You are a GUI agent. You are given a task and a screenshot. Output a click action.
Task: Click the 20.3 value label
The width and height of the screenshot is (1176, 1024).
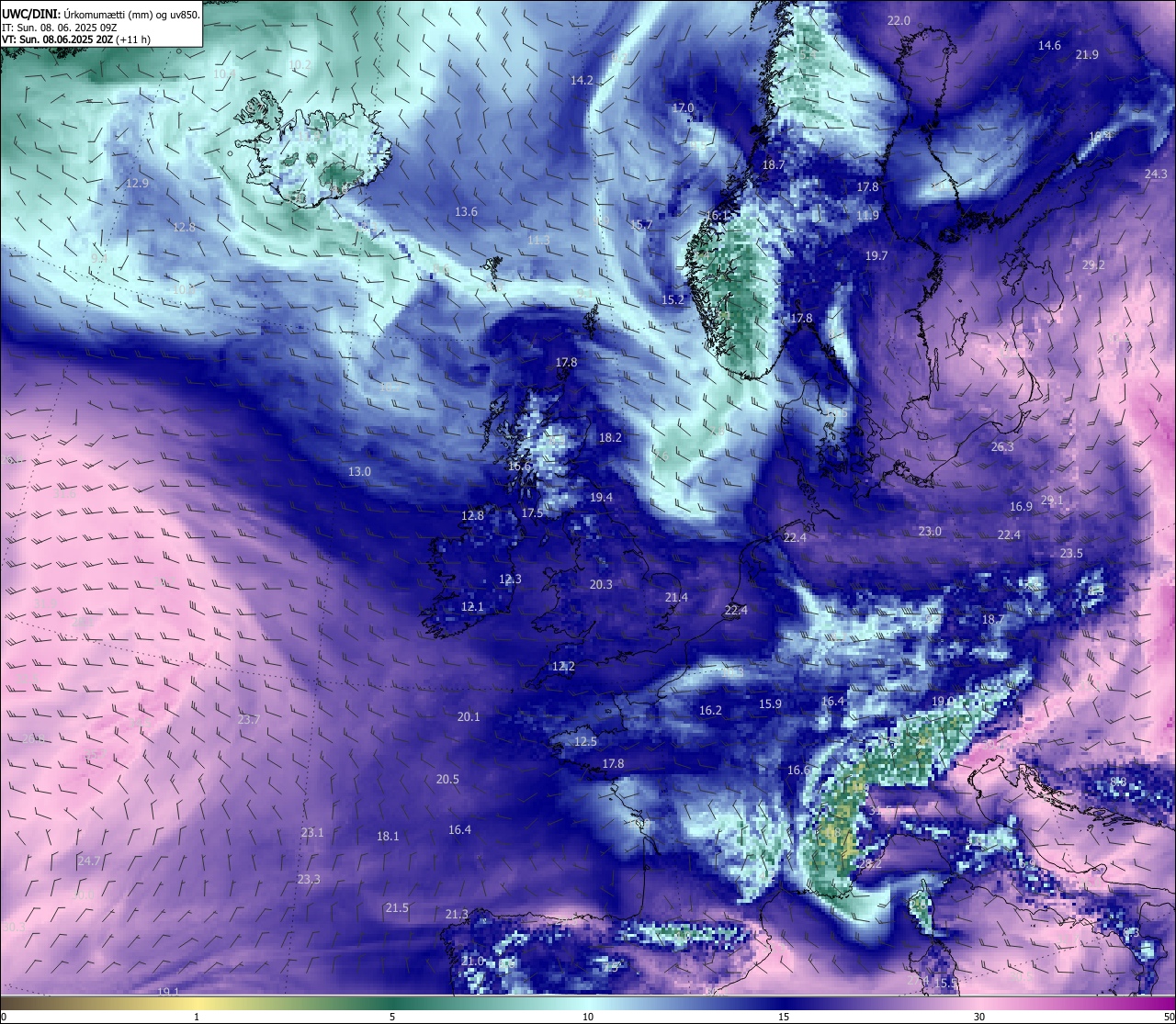601,584
